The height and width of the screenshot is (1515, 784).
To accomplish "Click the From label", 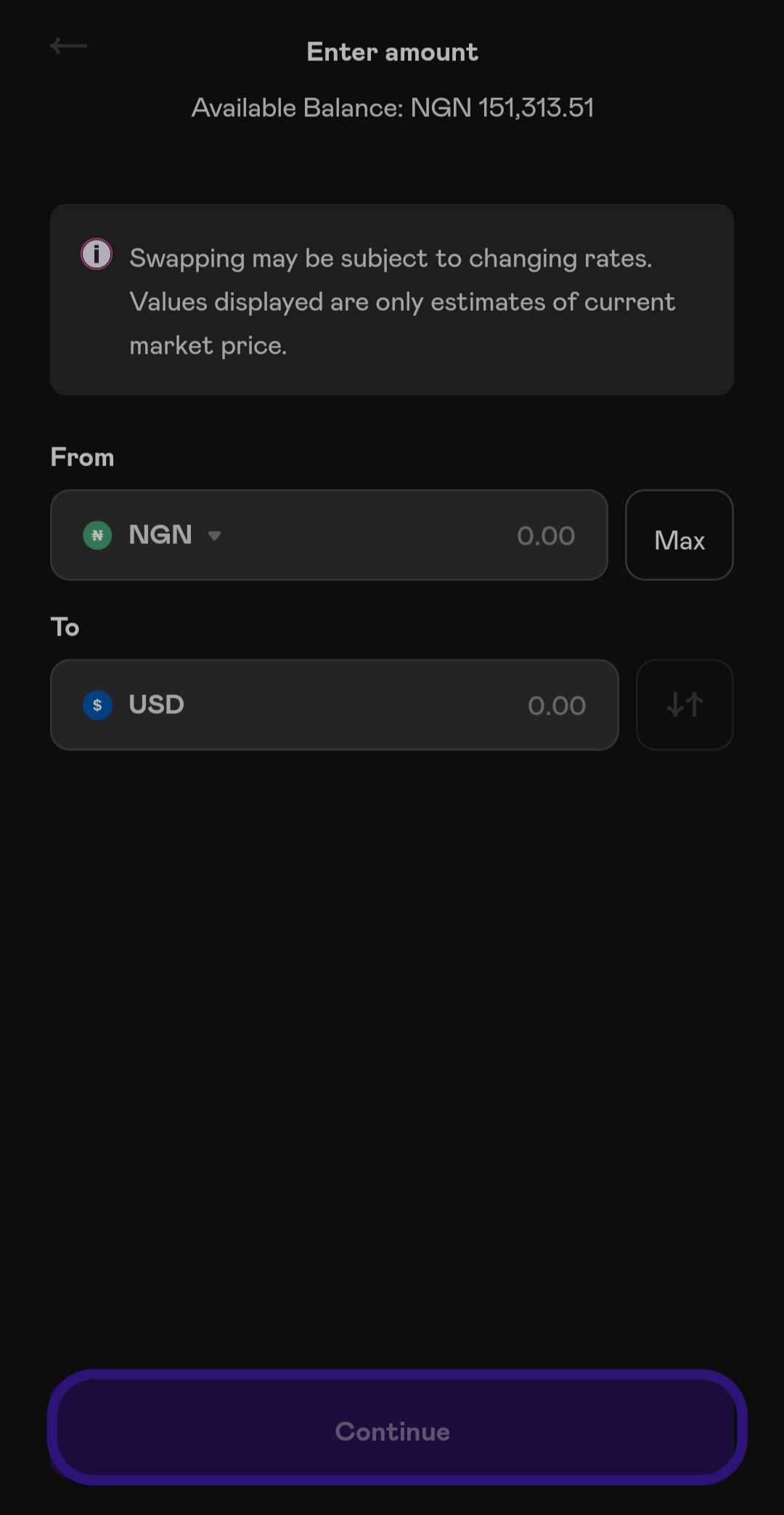I will pyautogui.click(x=82, y=458).
